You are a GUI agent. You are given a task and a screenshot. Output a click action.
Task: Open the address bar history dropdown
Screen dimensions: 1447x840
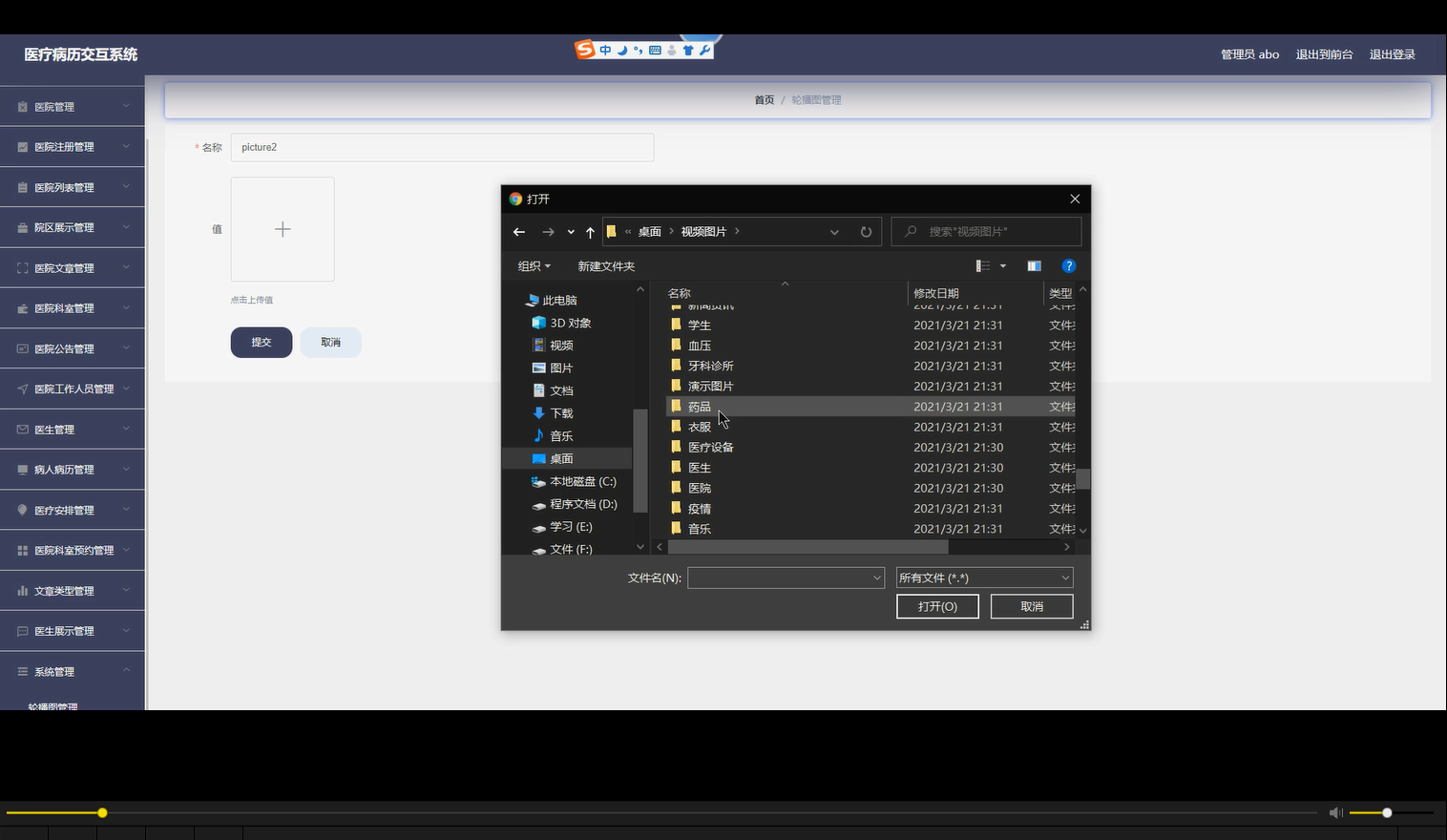coord(834,232)
